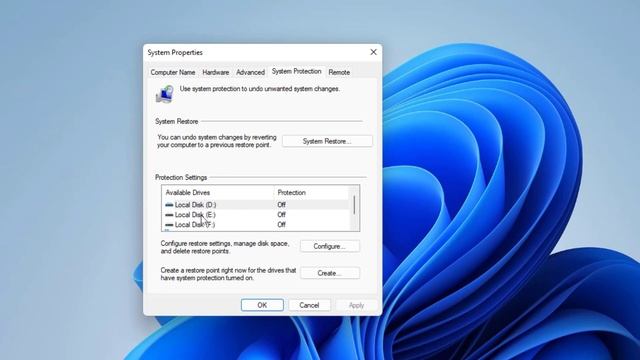The height and width of the screenshot is (360, 640).
Task: Click the drive icon beside Local Disk (D:)
Action: coord(169,205)
